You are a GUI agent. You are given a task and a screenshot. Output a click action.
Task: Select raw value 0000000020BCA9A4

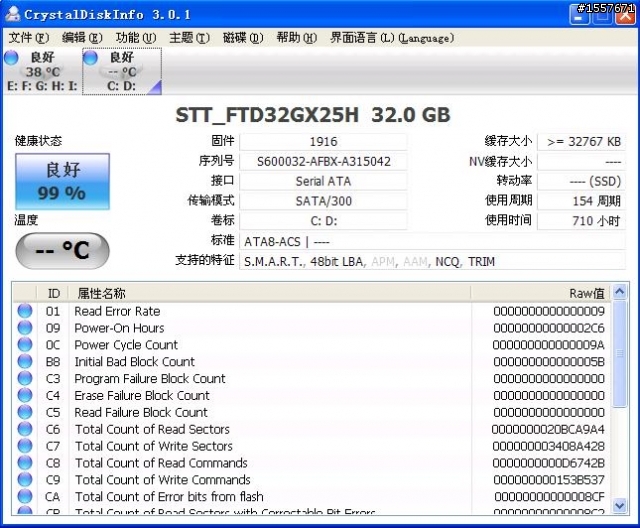click(548, 429)
